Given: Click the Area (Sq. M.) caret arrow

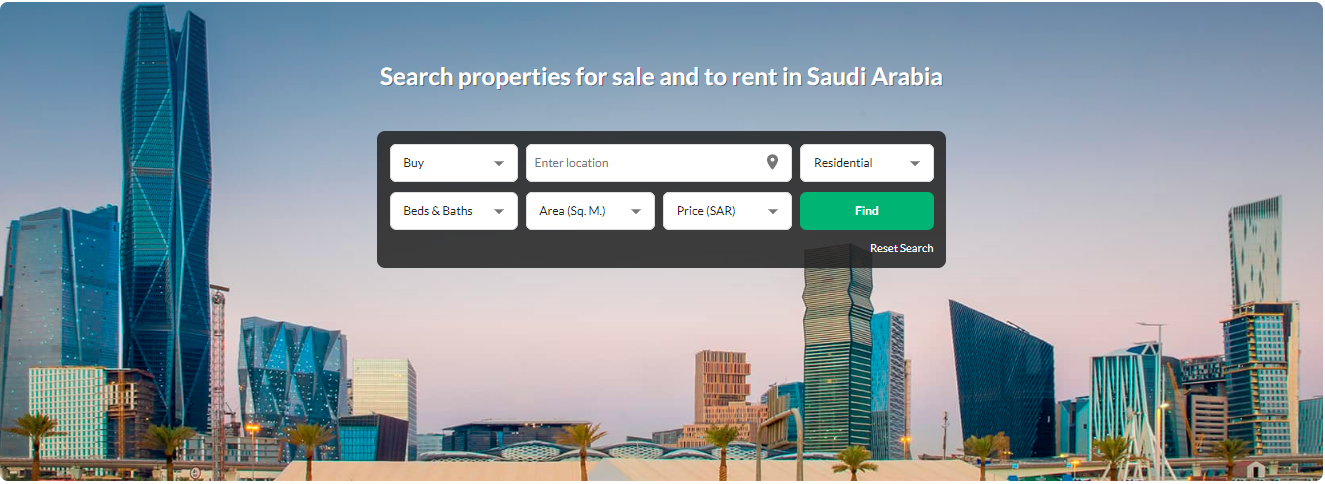Looking at the screenshot, I should click(636, 211).
